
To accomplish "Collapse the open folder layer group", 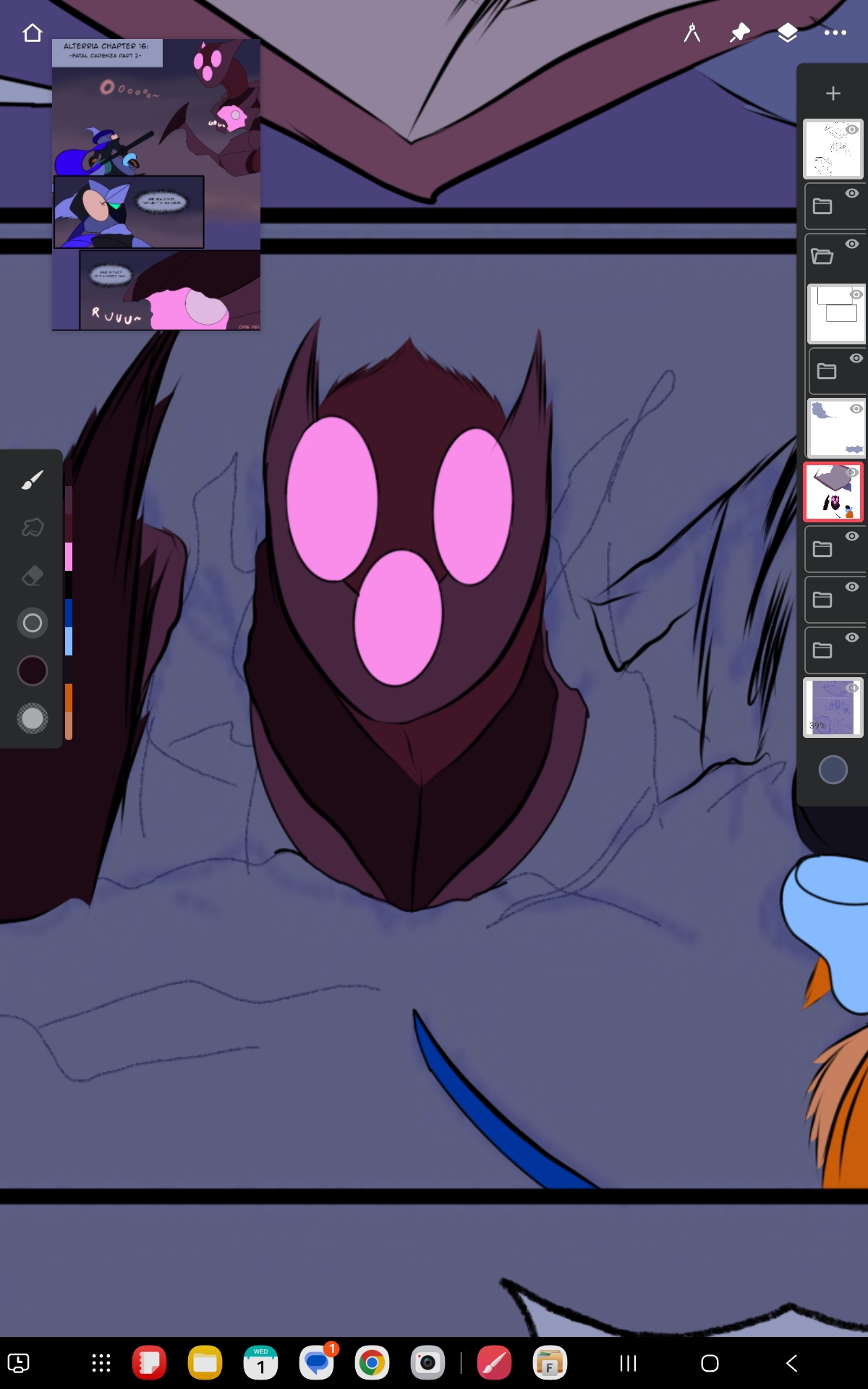I will click(x=822, y=257).
